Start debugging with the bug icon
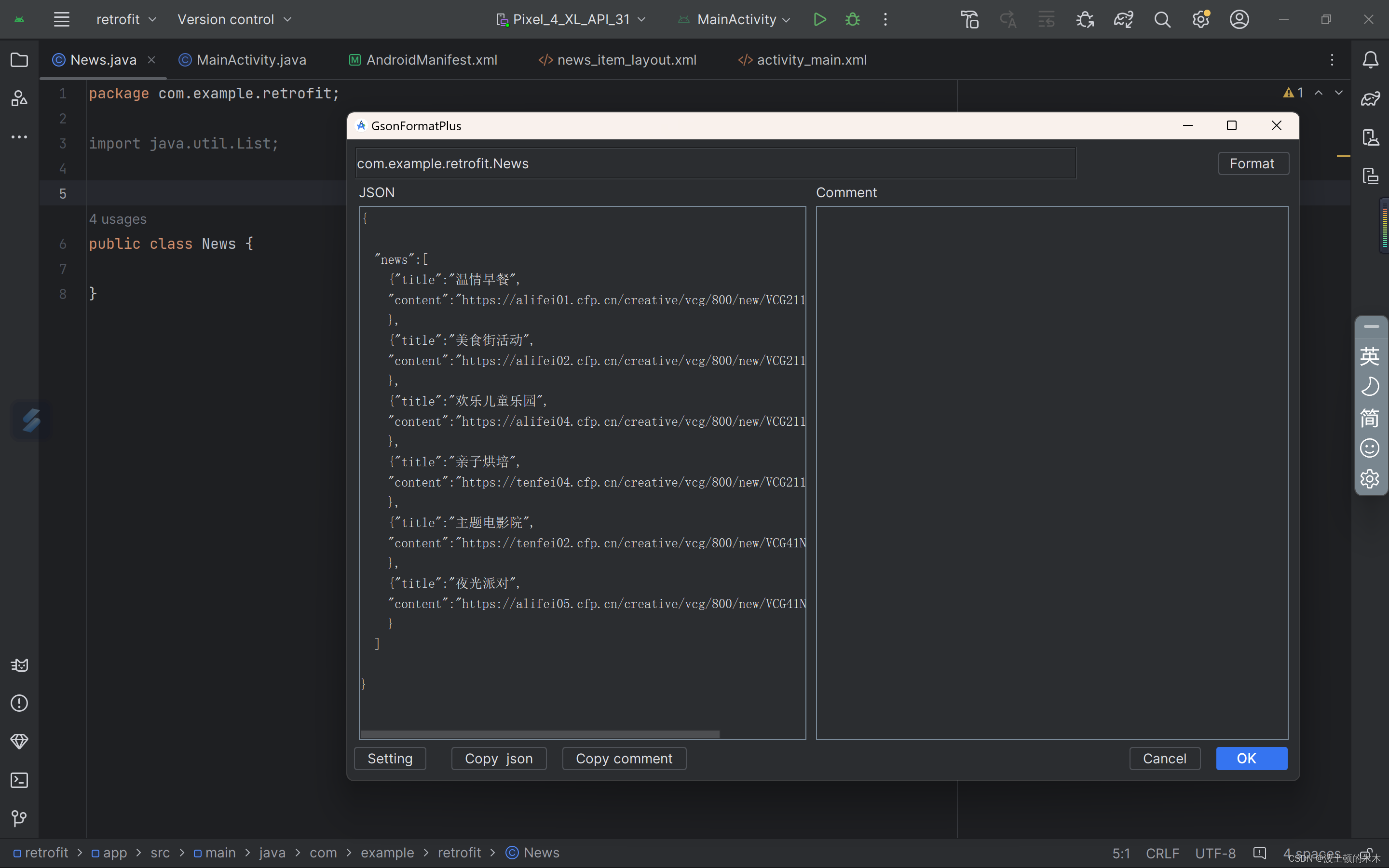The height and width of the screenshot is (868, 1389). tap(852, 19)
